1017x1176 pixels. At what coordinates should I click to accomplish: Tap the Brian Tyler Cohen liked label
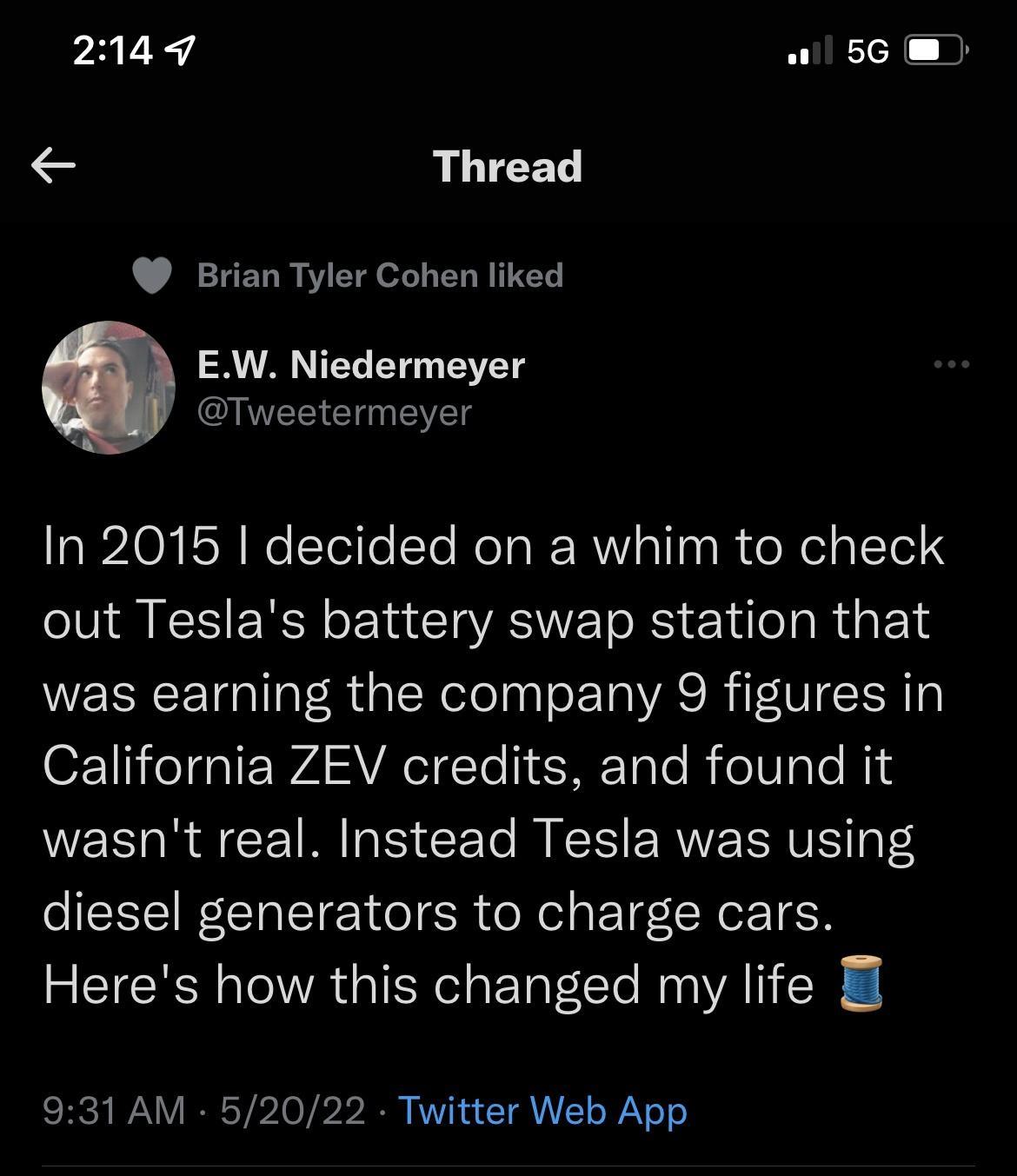tap(380, 276)
